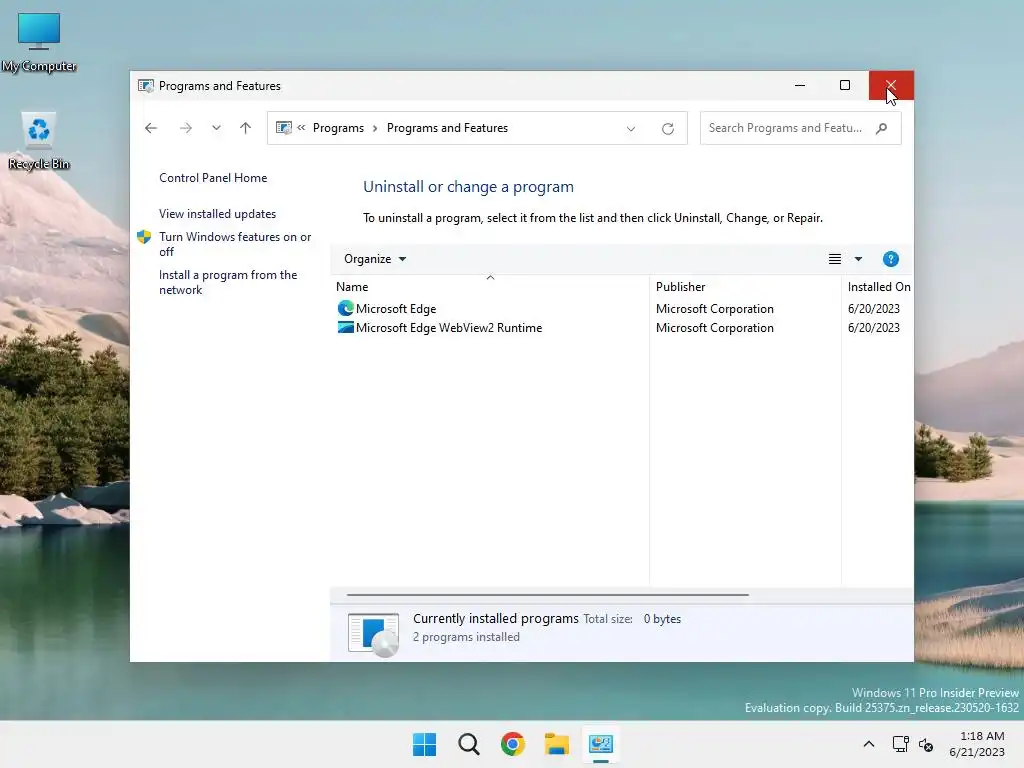Open help with the question mark icon
The height and width of the screenshot is (768, 1024).
[891, 259]
